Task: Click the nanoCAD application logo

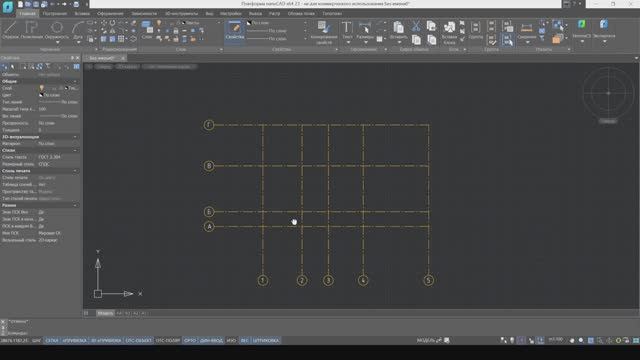Action: [7, 7]
